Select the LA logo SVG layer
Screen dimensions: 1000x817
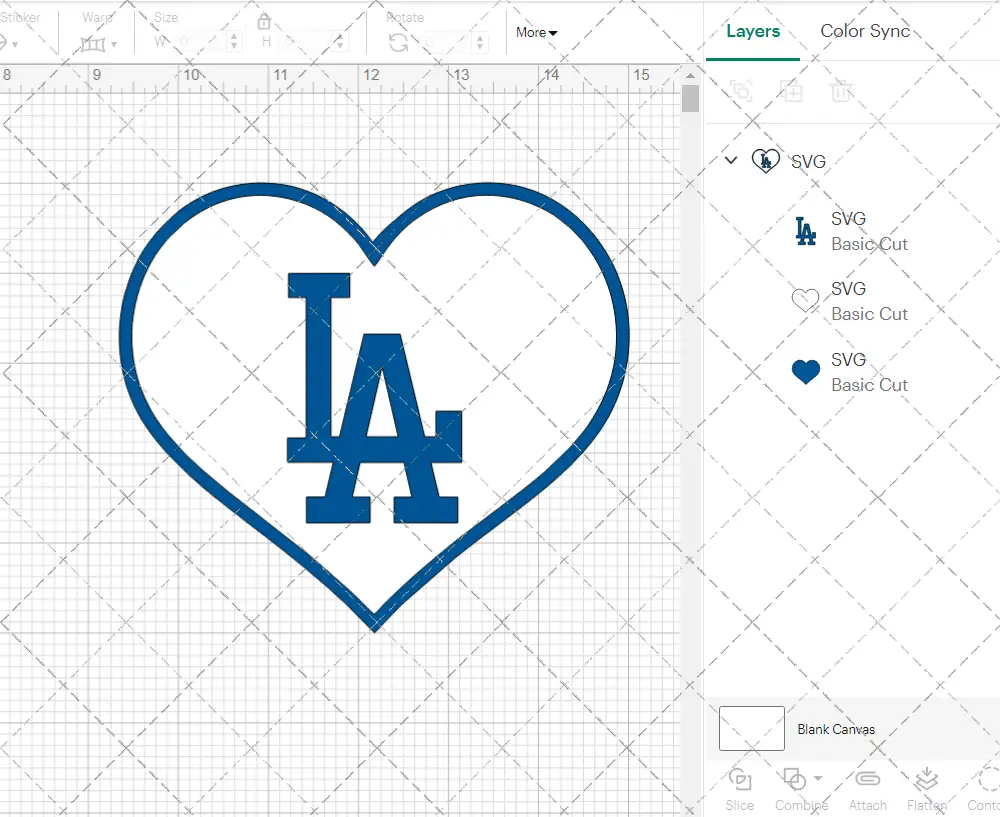coord(848,231)
